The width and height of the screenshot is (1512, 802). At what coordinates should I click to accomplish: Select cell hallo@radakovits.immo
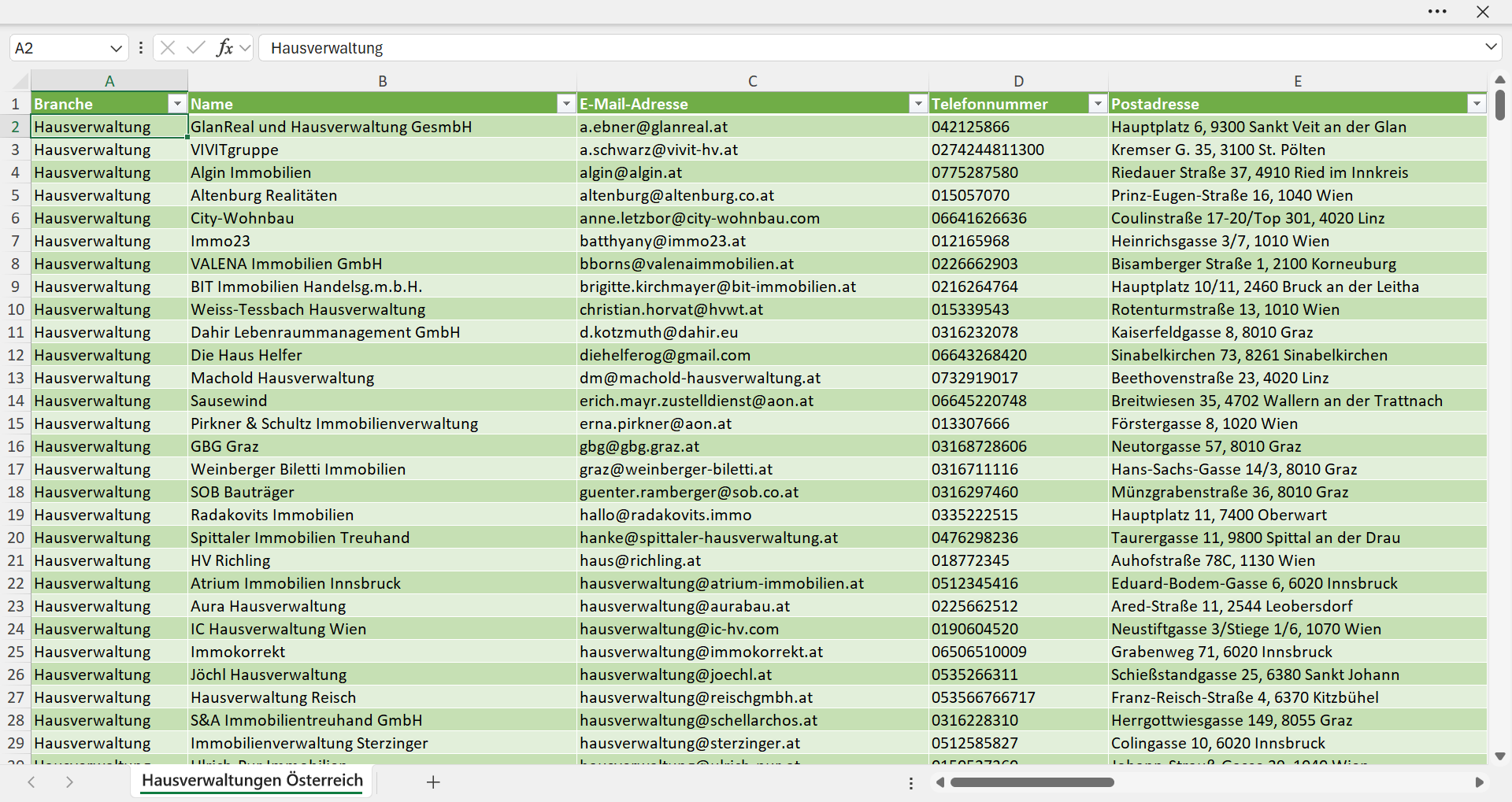pyautogui.click(x=753, y=515)
